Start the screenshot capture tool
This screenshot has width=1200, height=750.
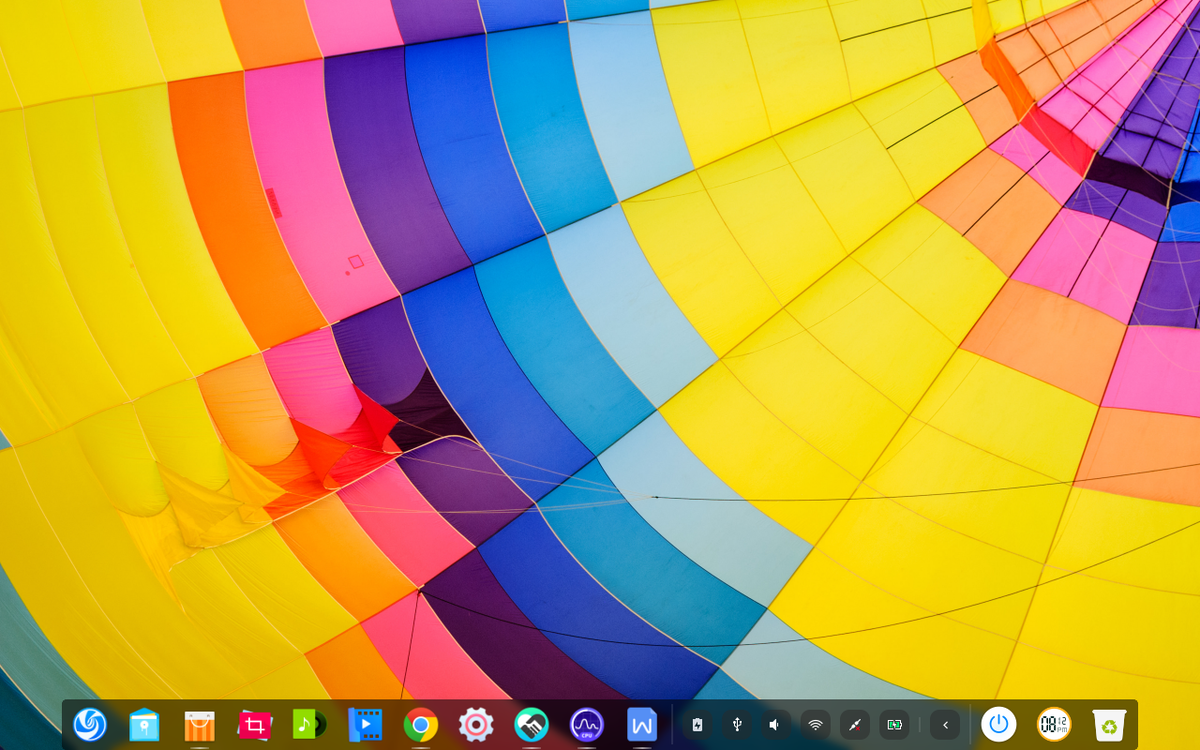(x=255, y=724)
